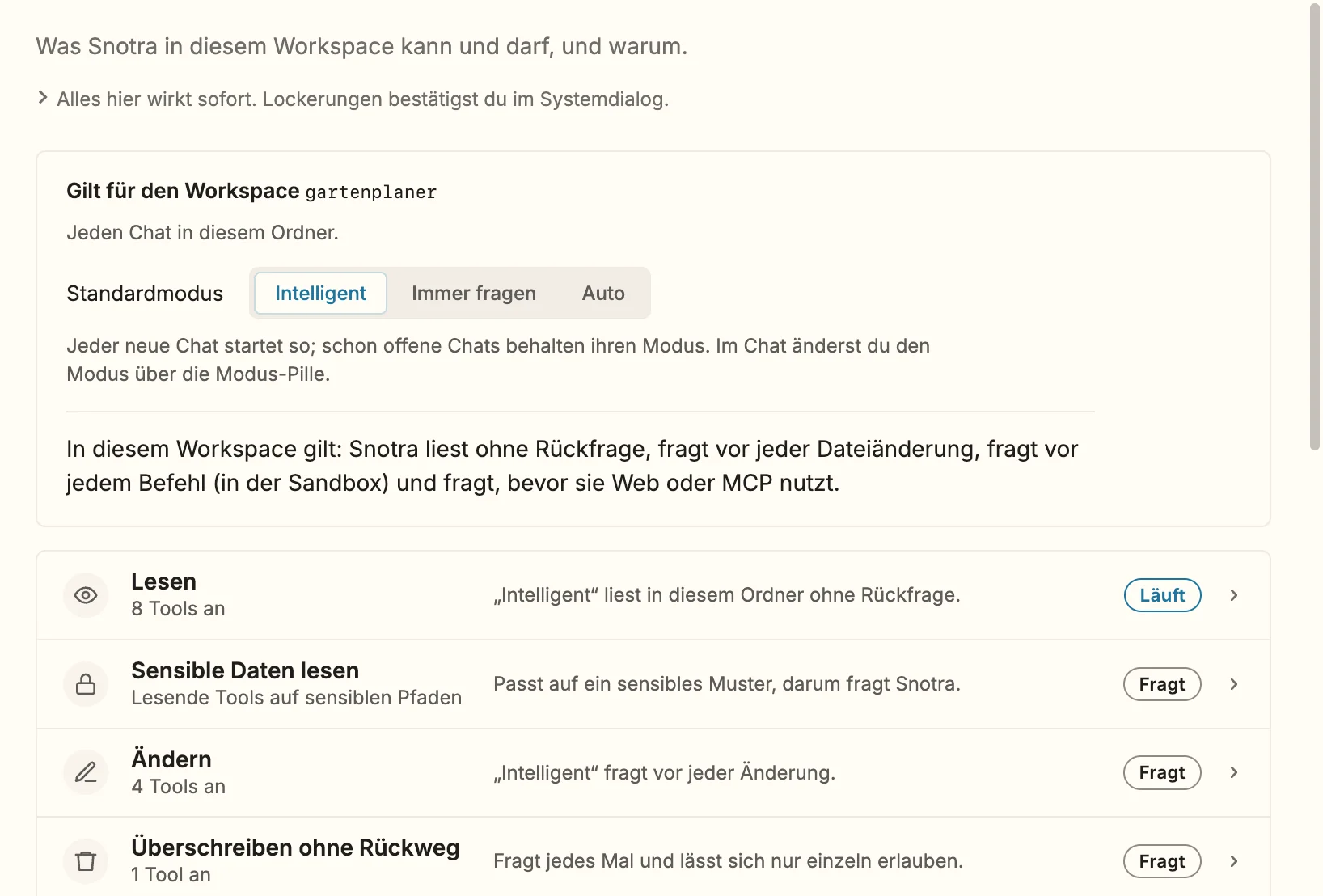Click the vertical scrollbar on the right edge
Image resolution: width=1323 pixels, height=896 pixels.
[1315, 226]
